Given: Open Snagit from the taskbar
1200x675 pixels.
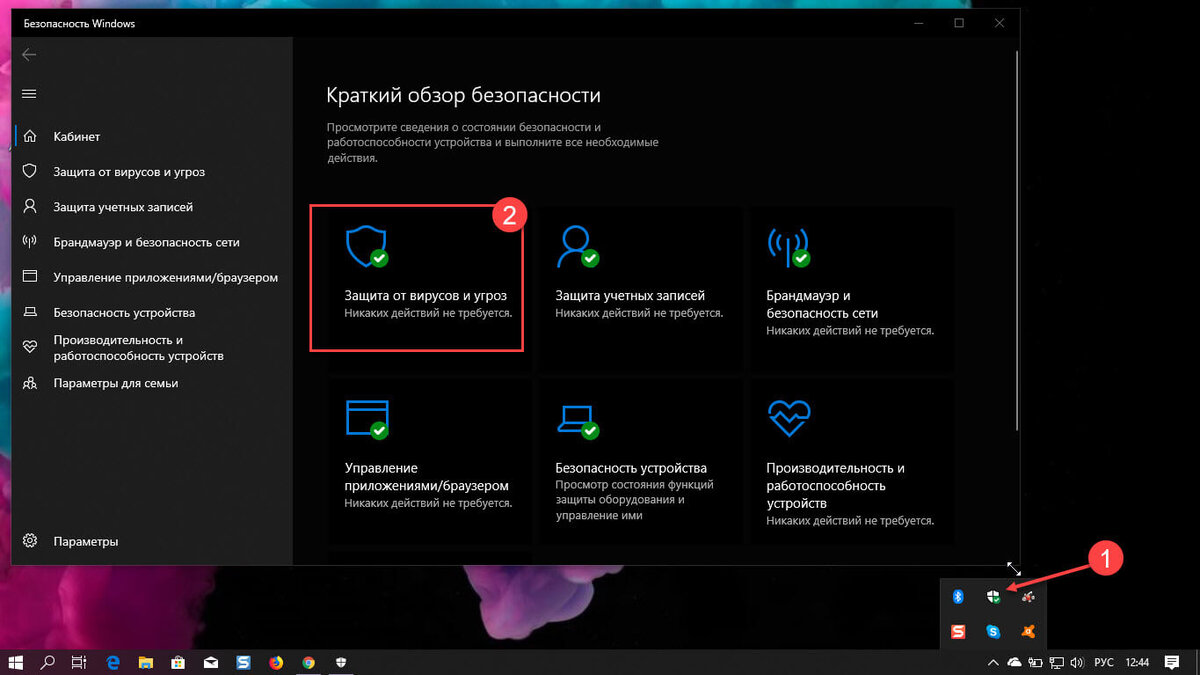Looking at the screenshot, I should 243,662.
